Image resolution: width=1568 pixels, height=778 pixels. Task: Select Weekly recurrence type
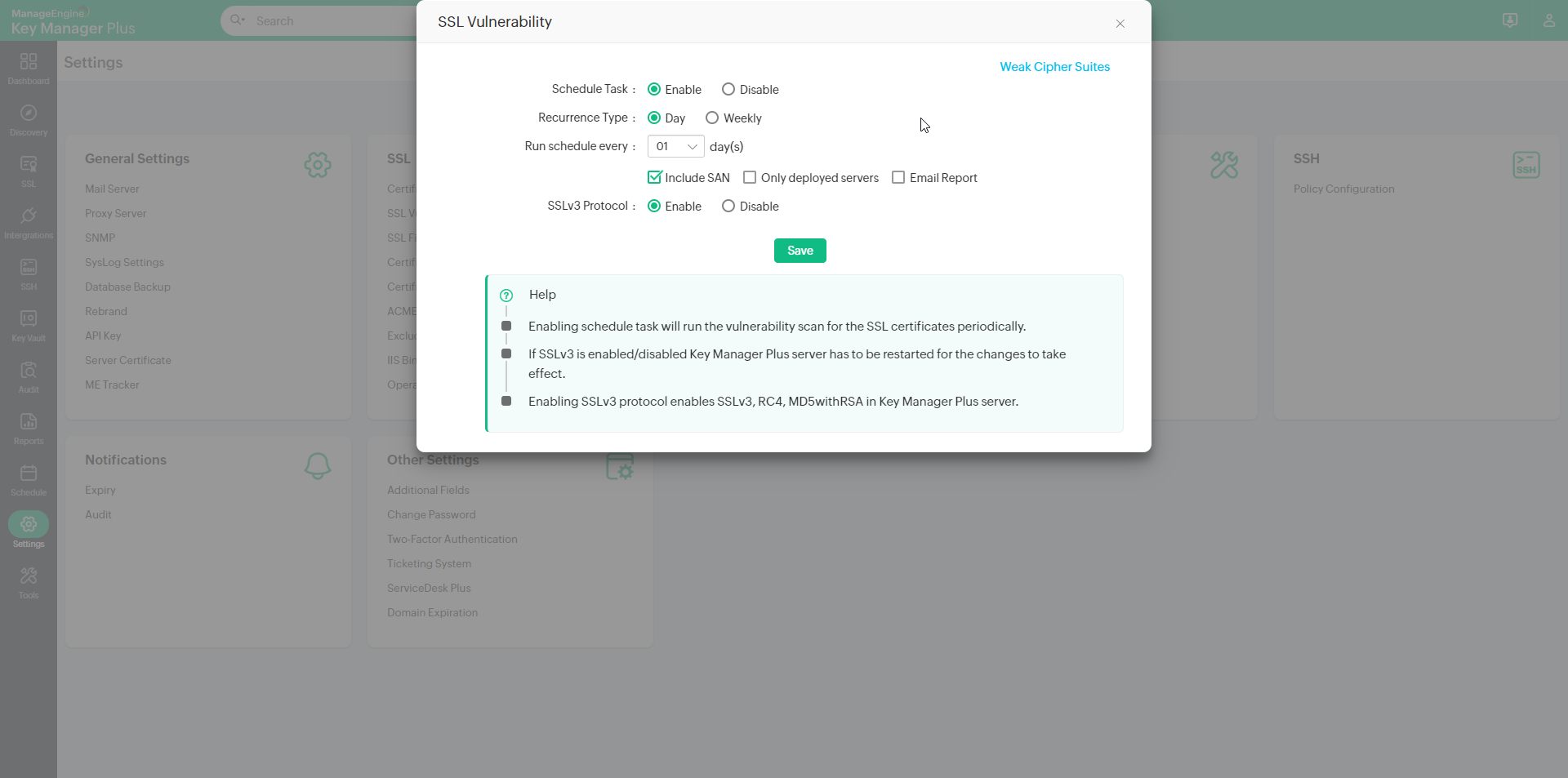pyautogui.click(x=712, y=118)
